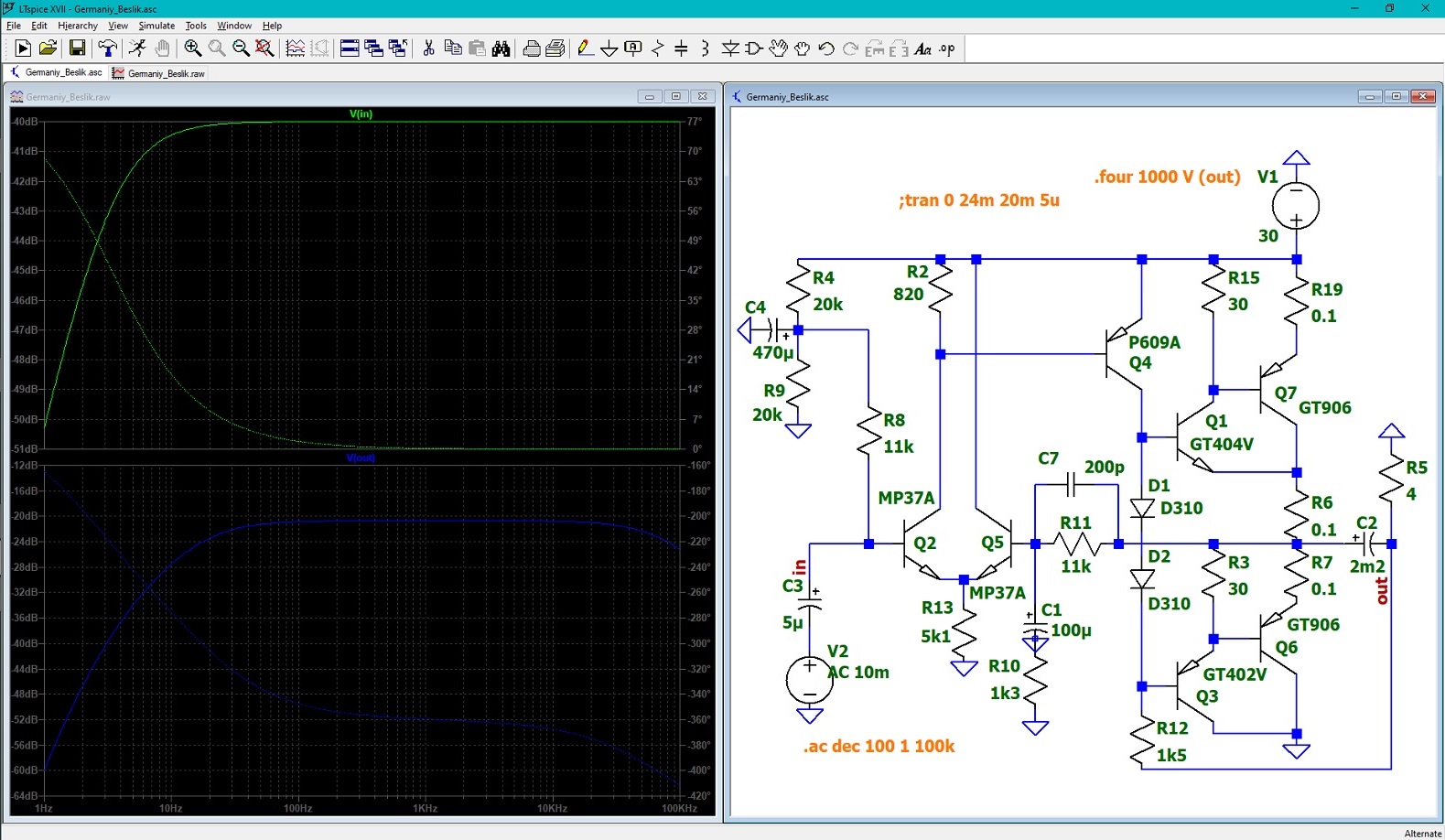Click the .ac dec 100 1 100k directive

(879, 746)
